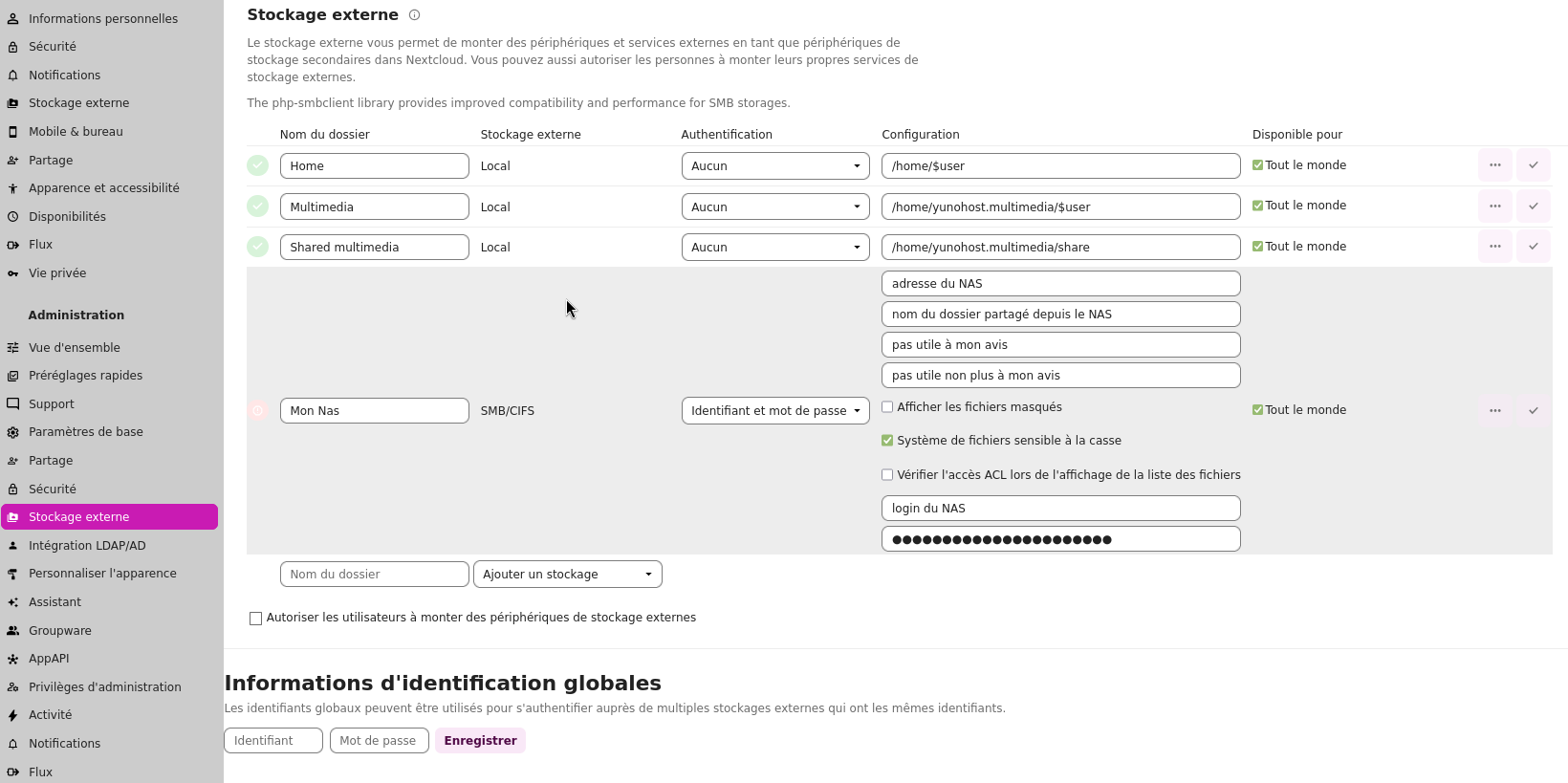
Task: Open Personnaliser l'apparence settings
Action: coord(102,574)
